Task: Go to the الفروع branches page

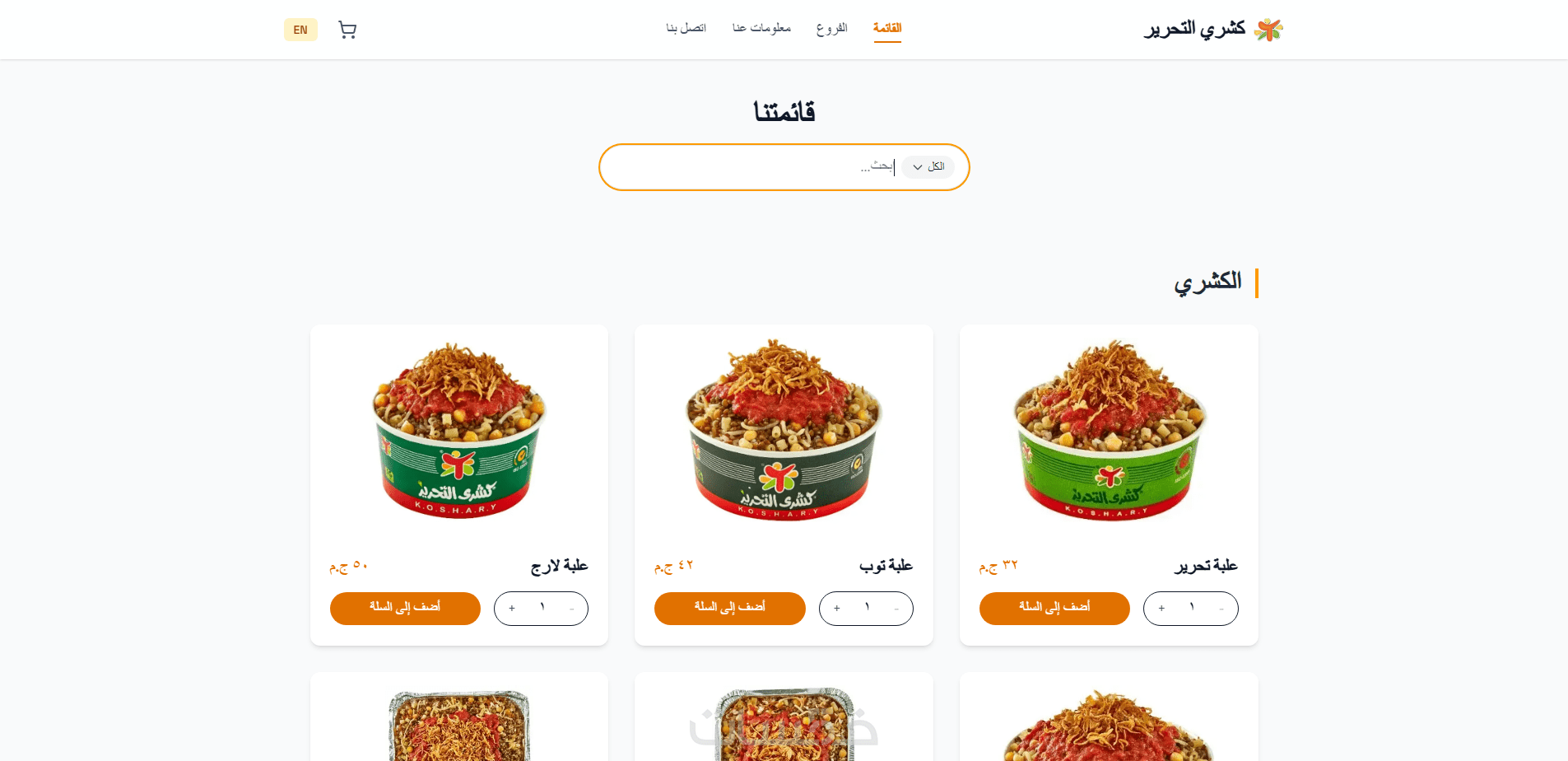Action: 831,28
